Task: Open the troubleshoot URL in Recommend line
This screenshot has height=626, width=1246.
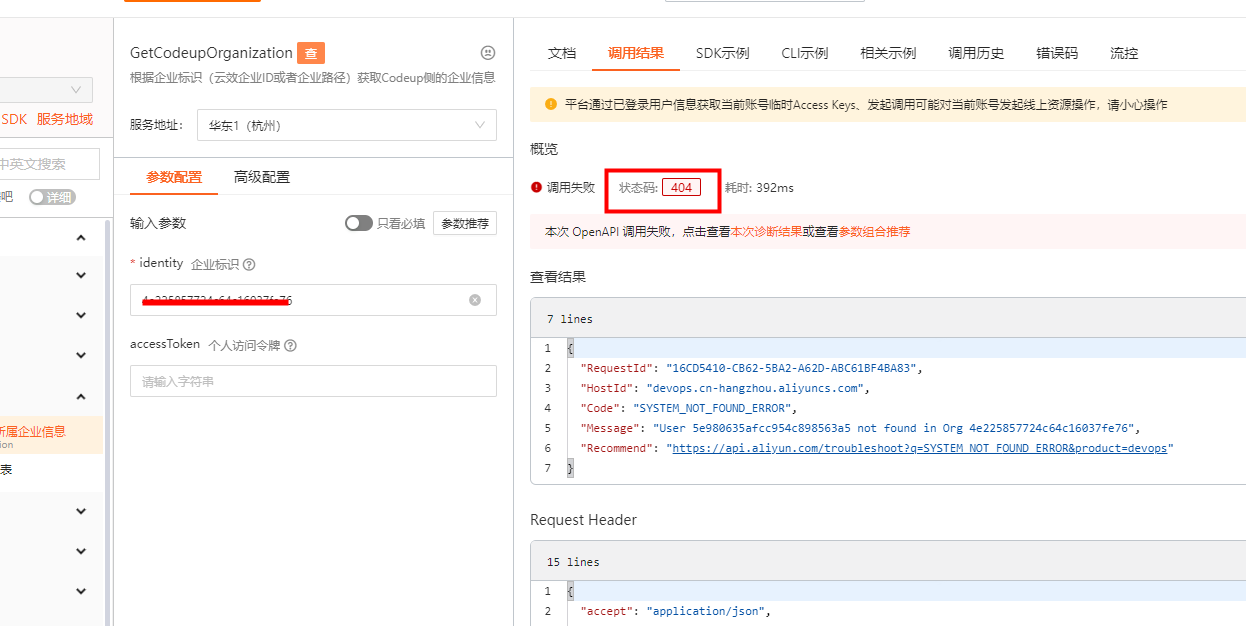Action: point(919,448)
